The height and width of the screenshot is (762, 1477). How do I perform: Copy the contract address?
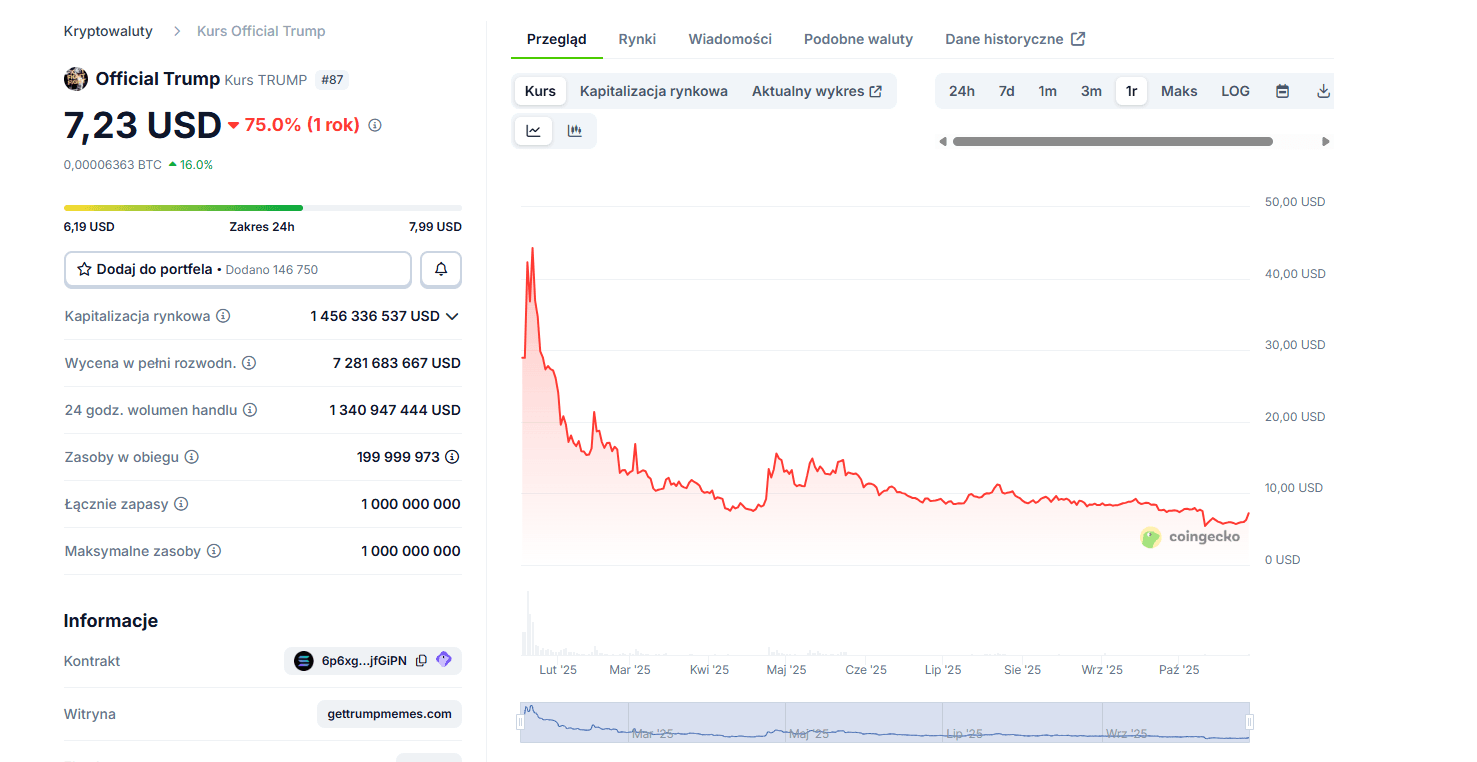click(421, 661)
